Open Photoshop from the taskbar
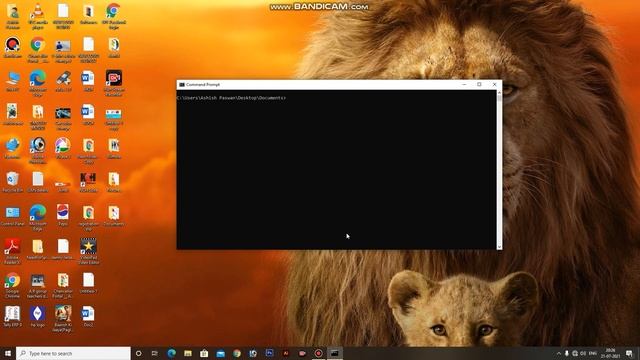 269,353
